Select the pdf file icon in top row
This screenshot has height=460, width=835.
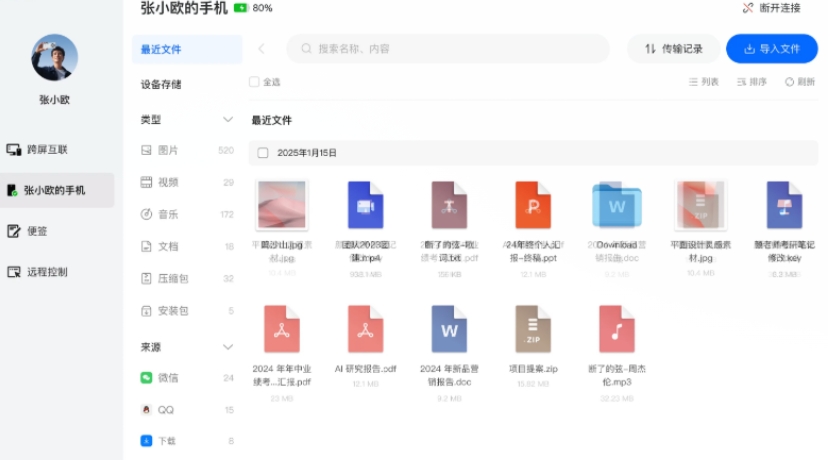(449, 205)
